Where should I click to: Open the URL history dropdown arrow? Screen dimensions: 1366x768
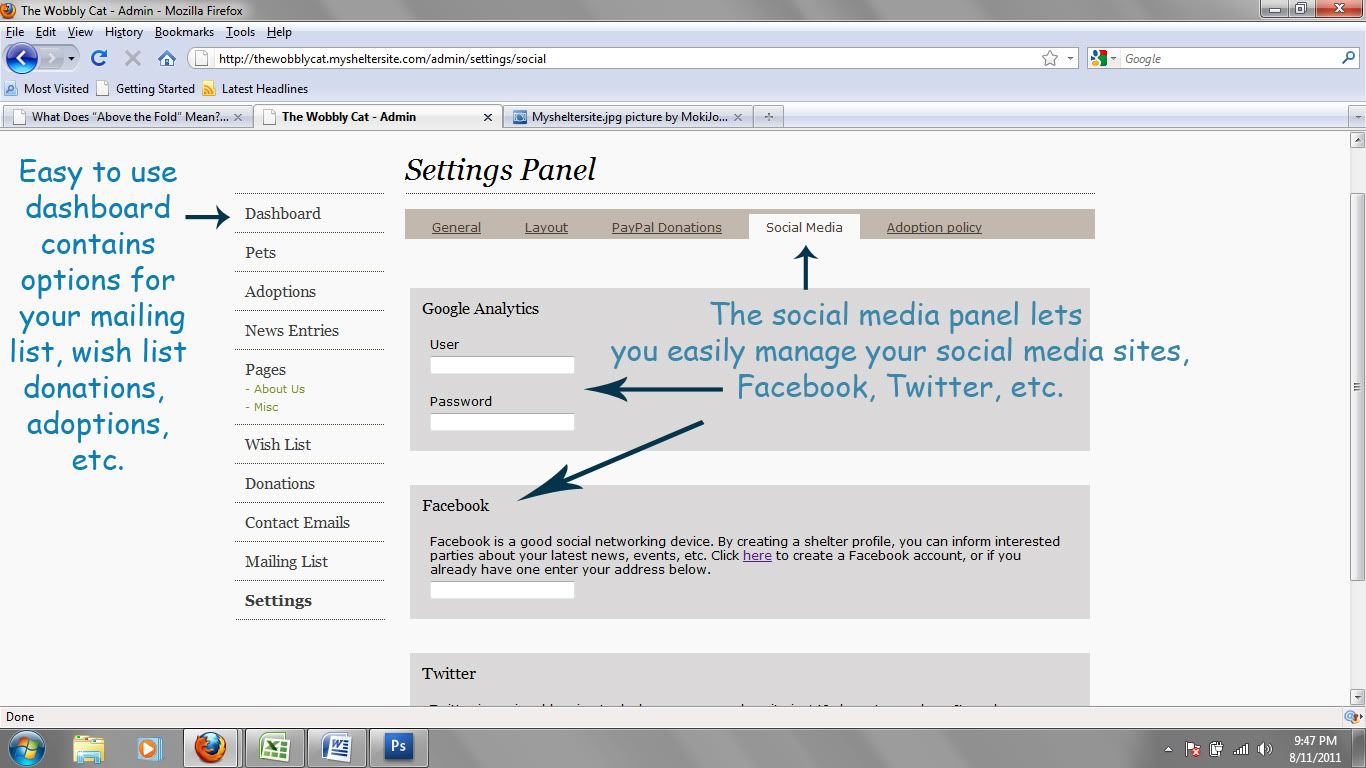coord(1070,58)
